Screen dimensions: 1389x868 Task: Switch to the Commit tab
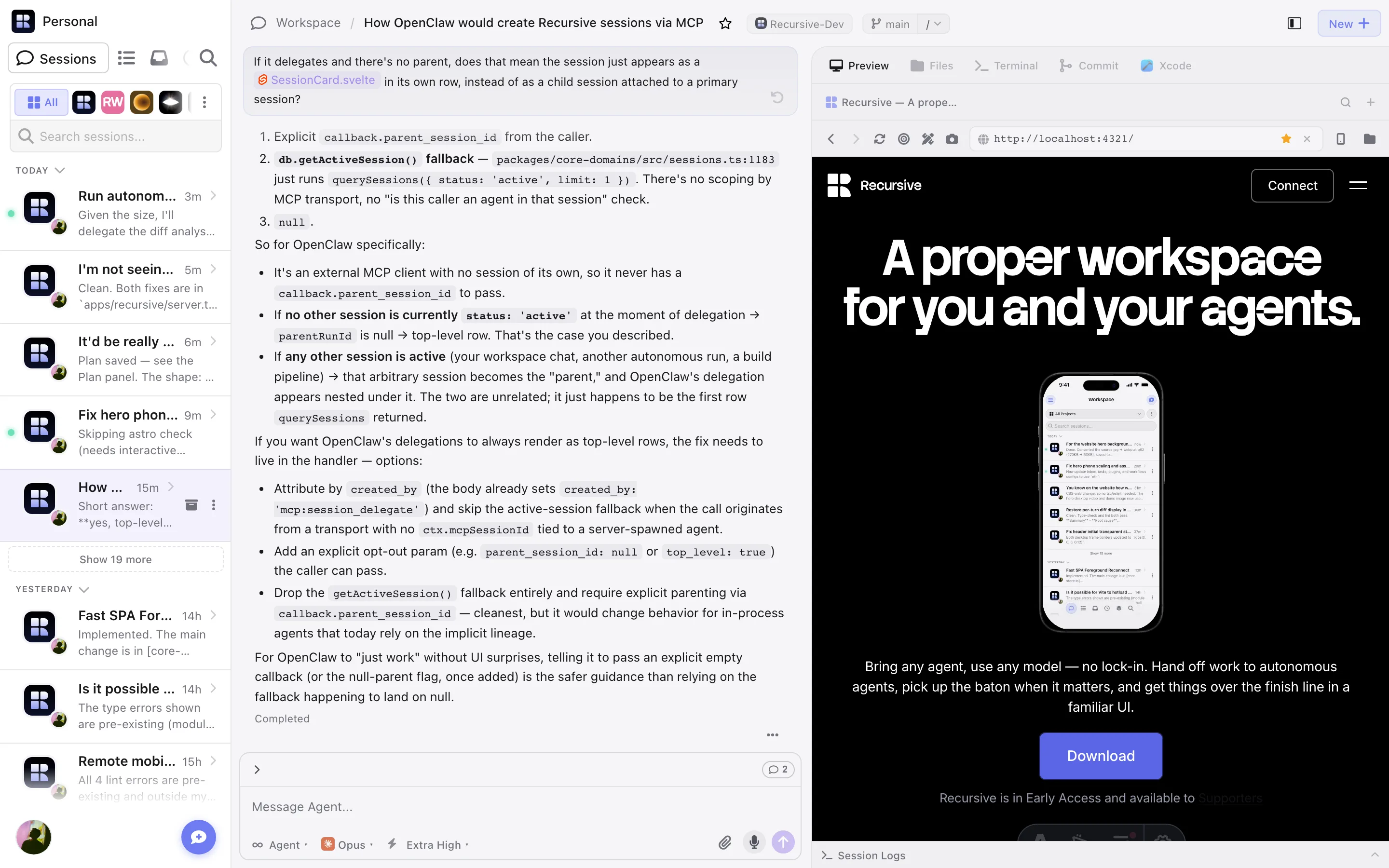[1089, 66]
